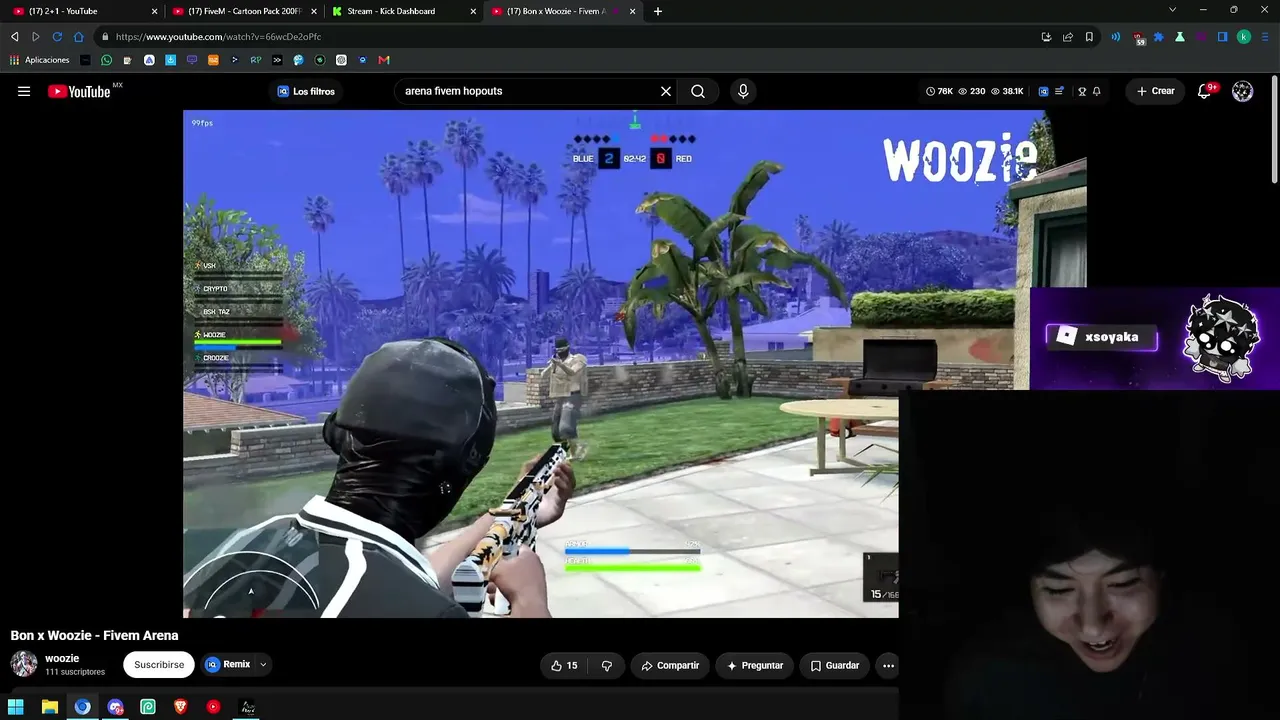The height and width of the screenshot is (720, 1280).
Task: Dislike the video with thumbs down
Action: 606,665
